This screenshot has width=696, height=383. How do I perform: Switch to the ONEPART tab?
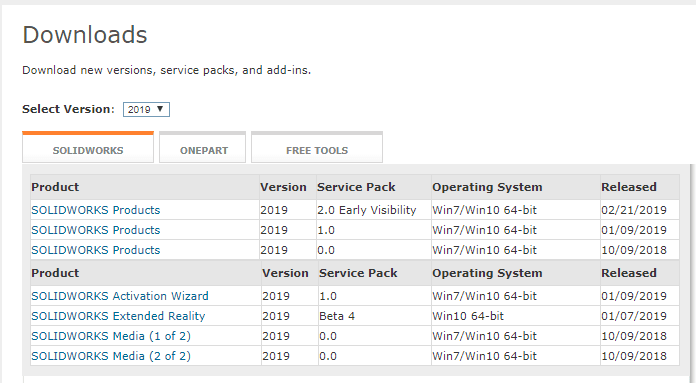click(x=202, y=147)
